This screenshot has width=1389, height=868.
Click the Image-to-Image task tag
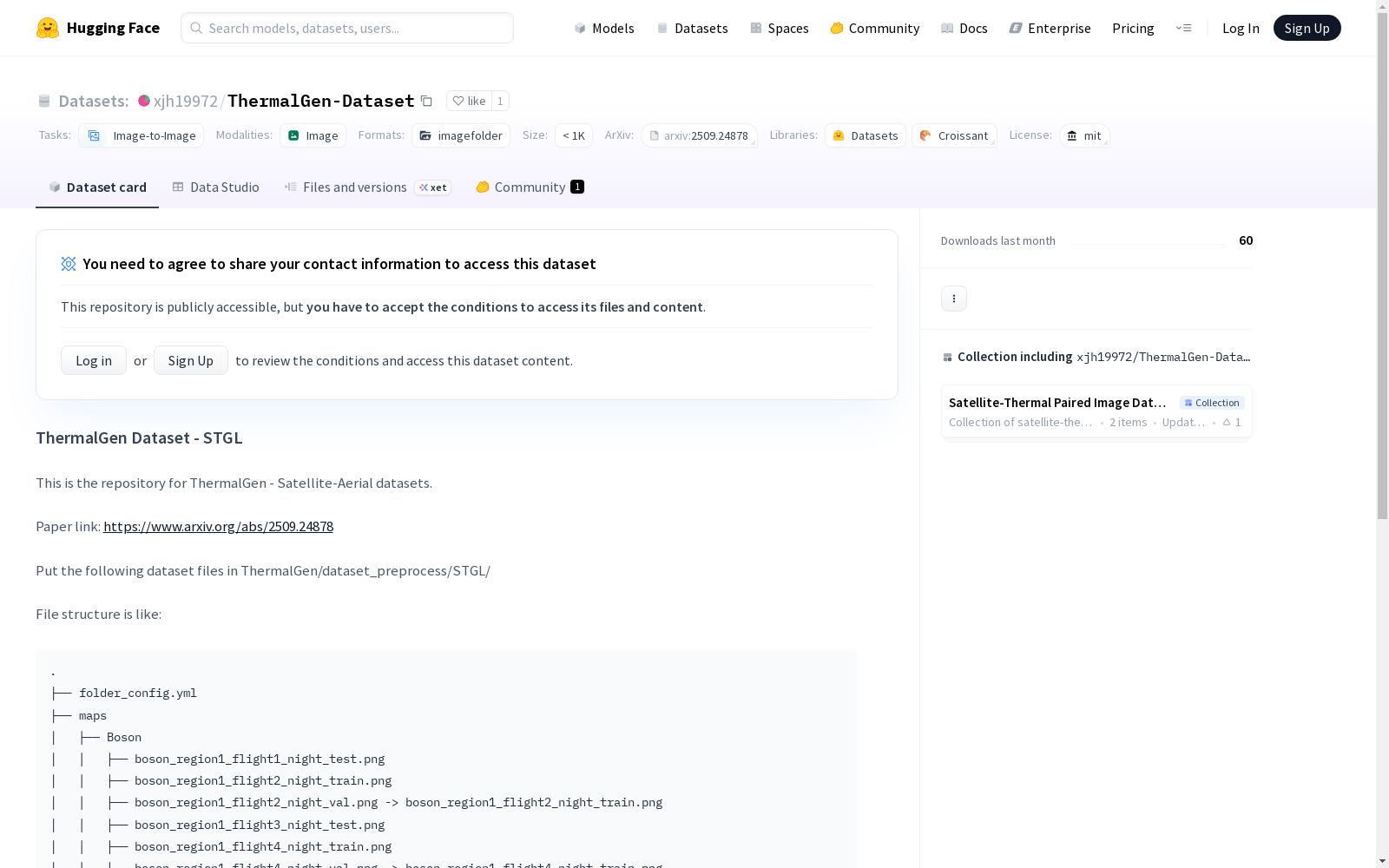(x=142, y=135)
